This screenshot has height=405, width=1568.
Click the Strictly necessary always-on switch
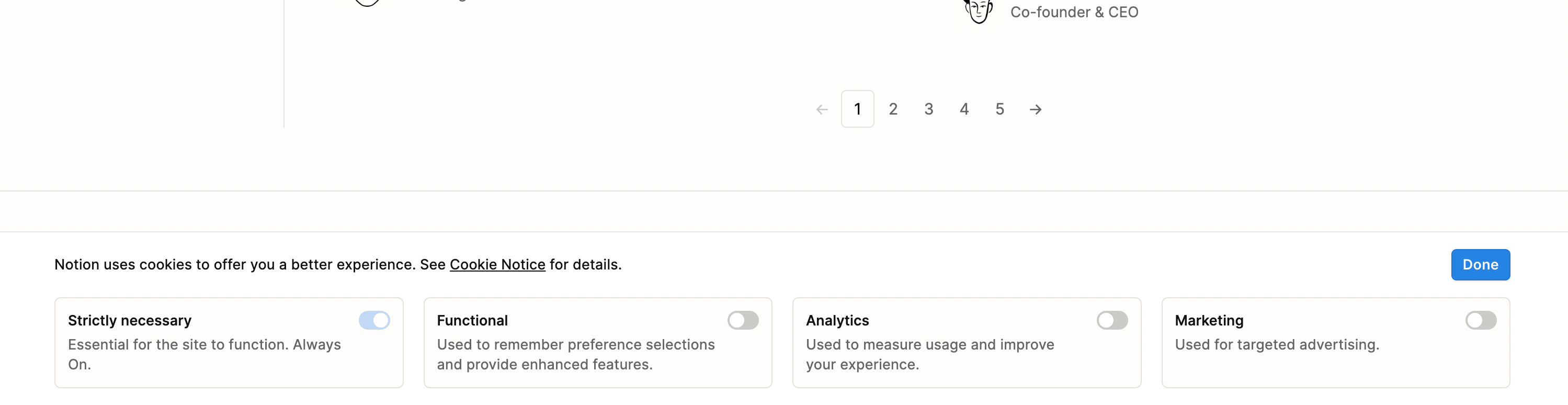coord(374,320)
